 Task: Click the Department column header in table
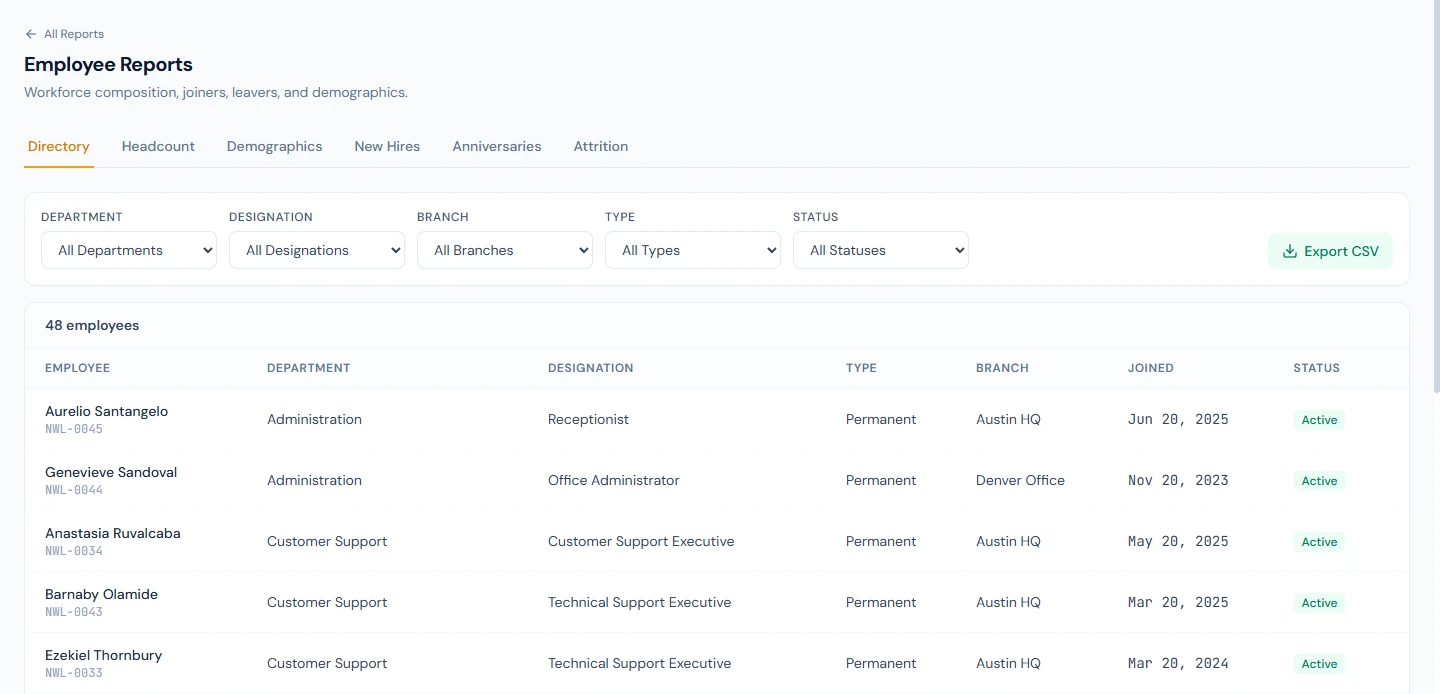(309, 368)
